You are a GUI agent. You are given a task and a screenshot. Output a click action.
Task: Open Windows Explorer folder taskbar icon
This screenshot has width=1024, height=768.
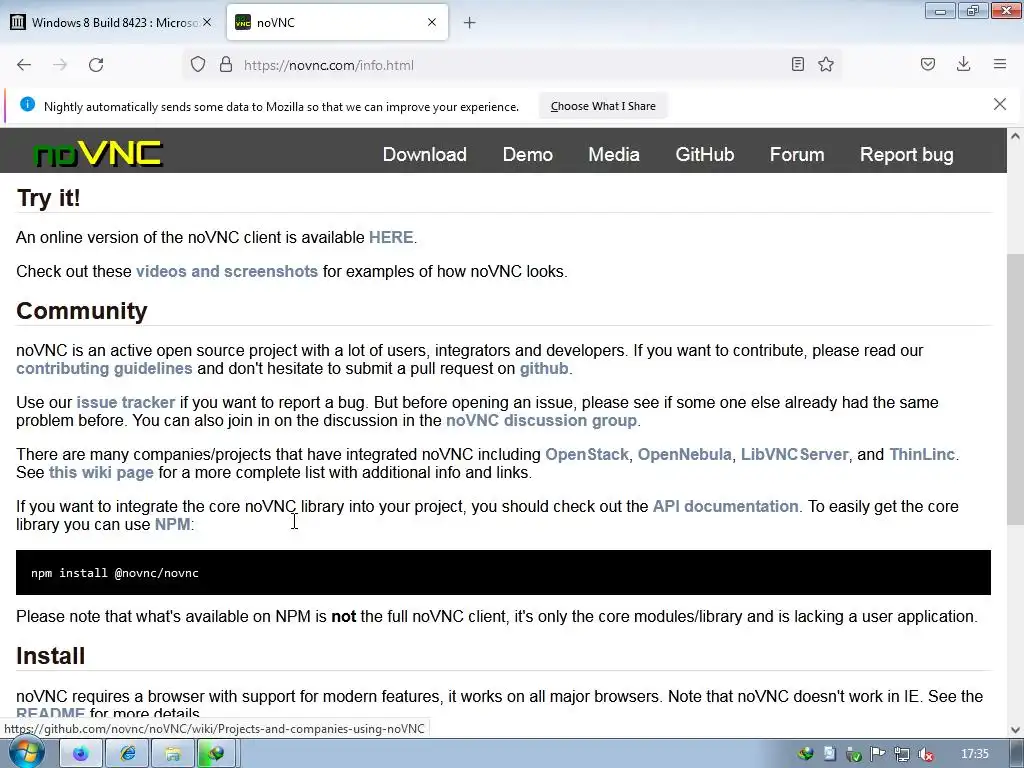(x=172, y=754)
